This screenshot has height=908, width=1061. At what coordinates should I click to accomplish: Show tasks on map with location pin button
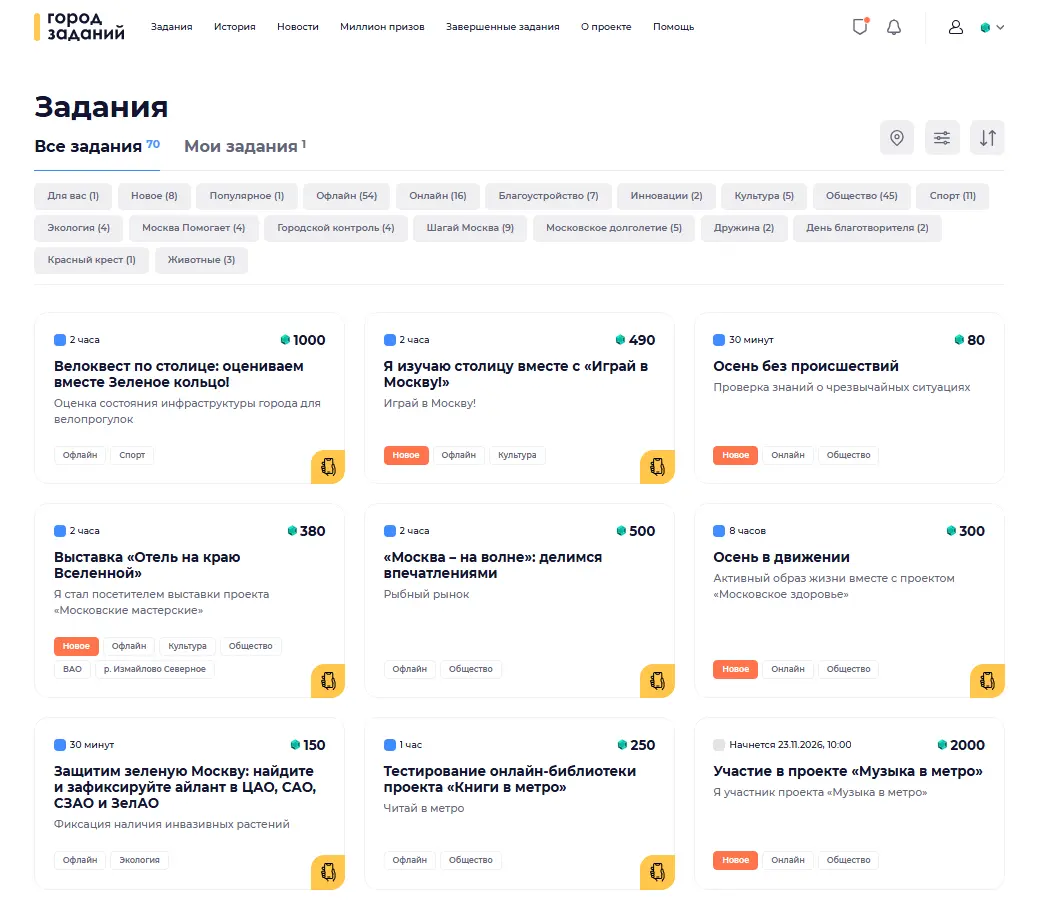click(x=897, y=138)
